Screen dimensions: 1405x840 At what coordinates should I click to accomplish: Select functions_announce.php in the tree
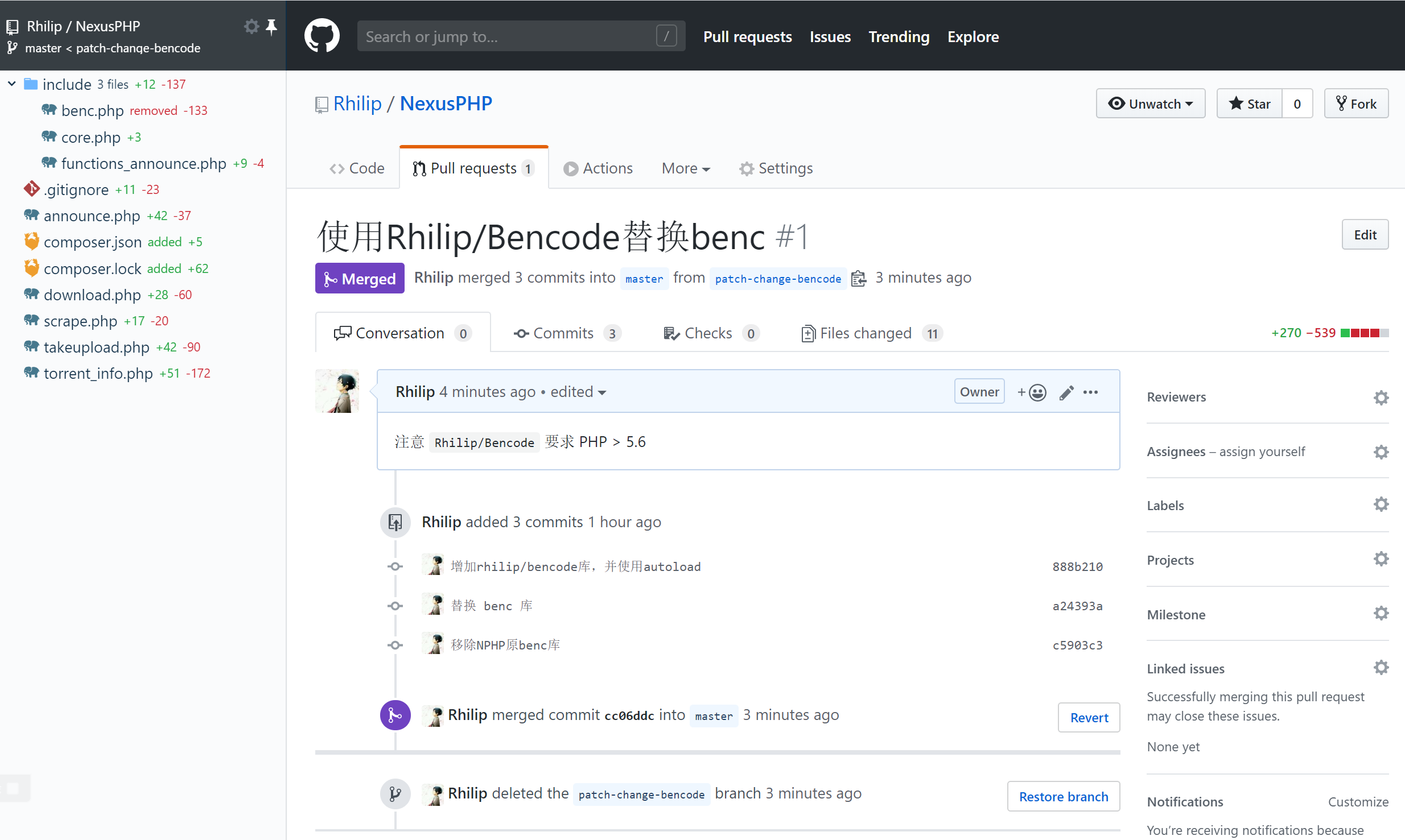[144, 163]
